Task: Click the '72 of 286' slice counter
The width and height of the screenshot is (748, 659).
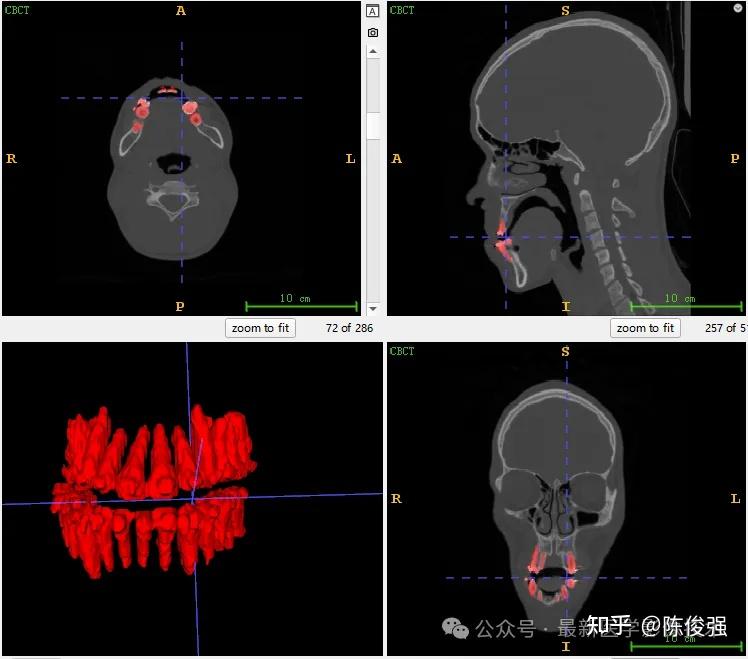Action: pyautogui.click(x=349, y=328)
